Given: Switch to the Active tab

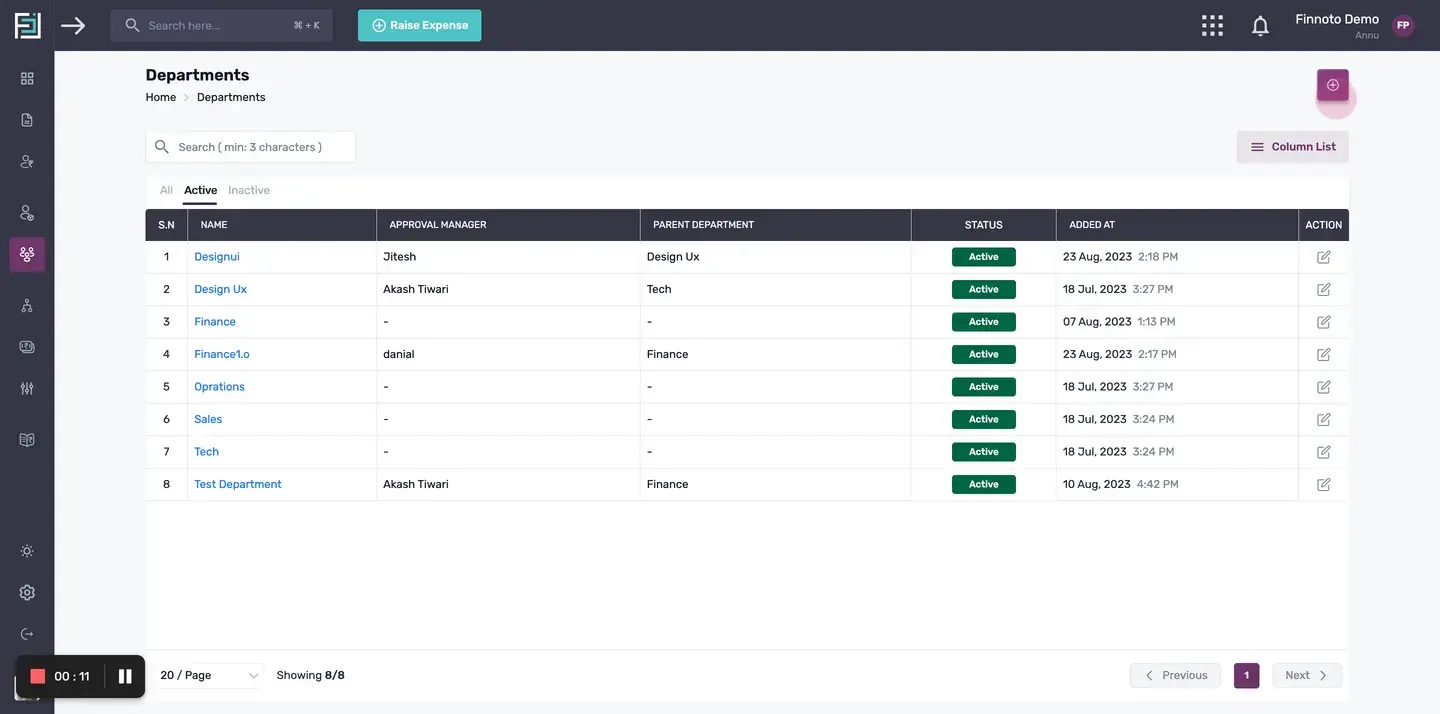Looking at the screenshot, I should [x=200, y=190].
